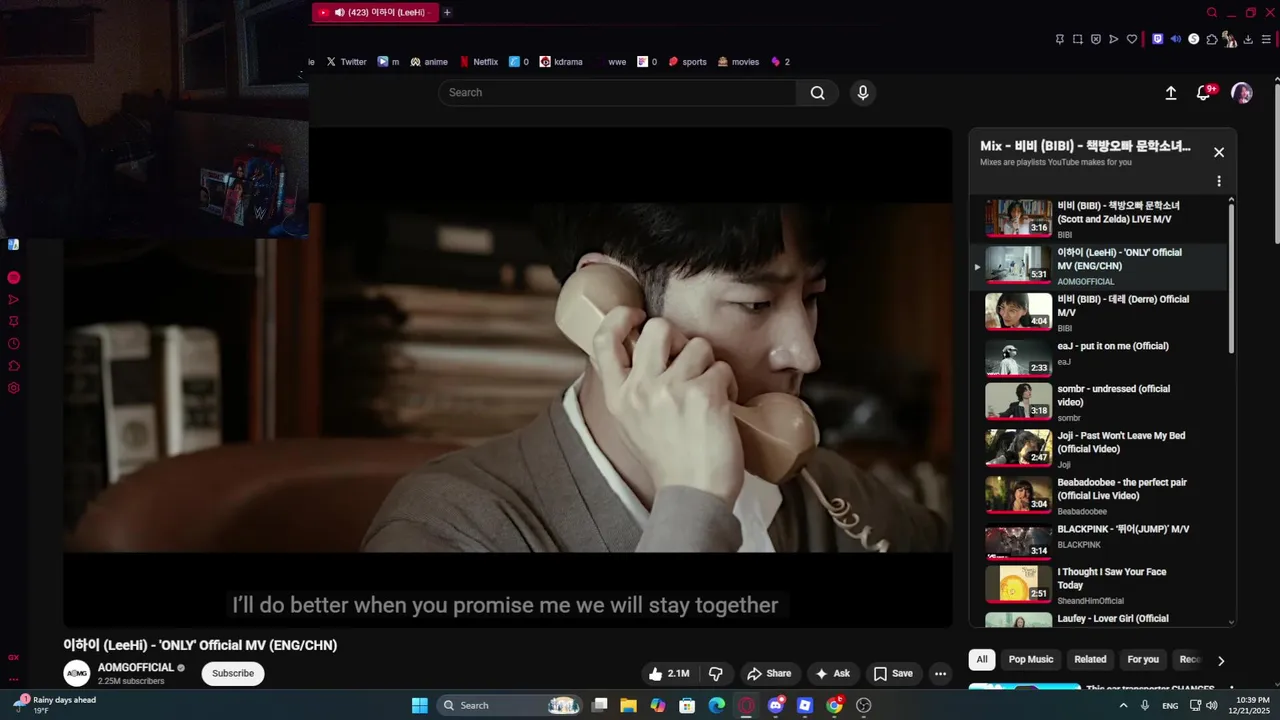
Task: Click the pin icon in address bar
Action: click(1060, 39)
